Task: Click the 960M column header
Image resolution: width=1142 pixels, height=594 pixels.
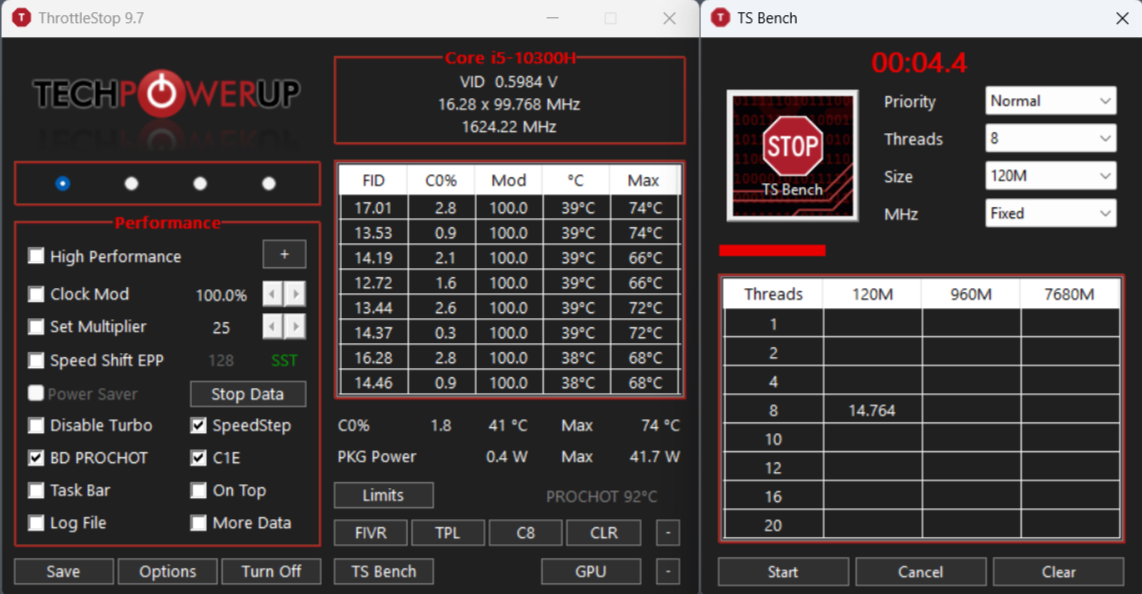Action: tap(971, 294)
